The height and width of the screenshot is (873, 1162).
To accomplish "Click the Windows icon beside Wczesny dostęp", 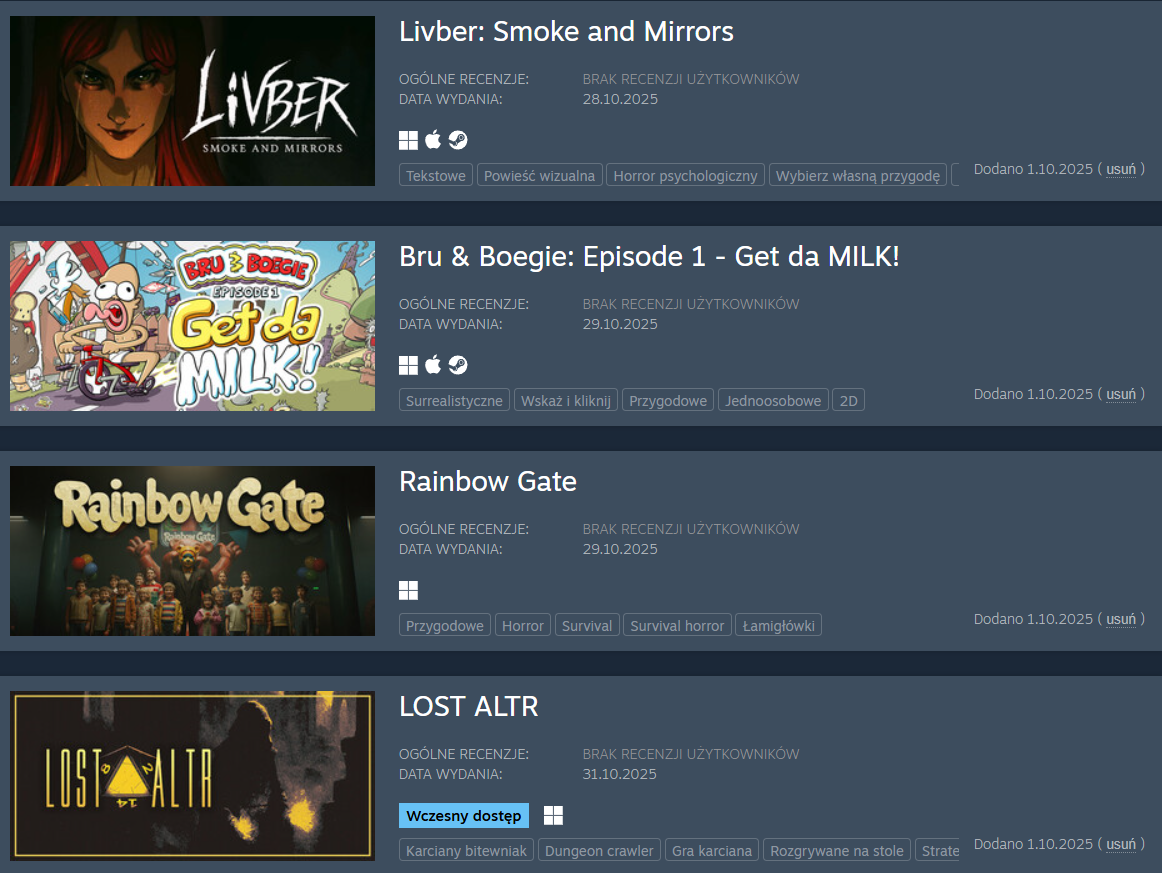I will point(554,816).
